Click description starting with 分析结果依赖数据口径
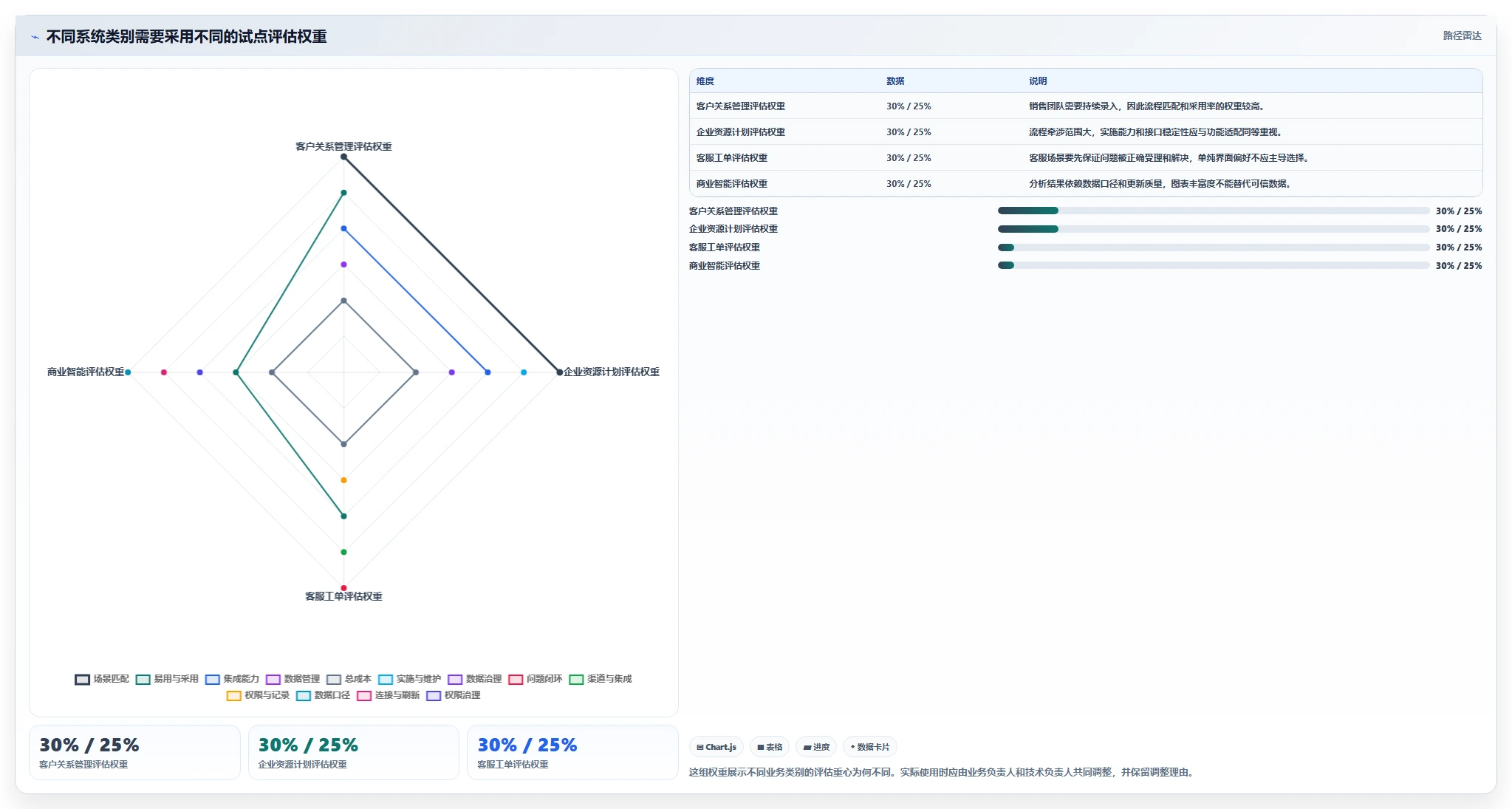This screenshot has height=809, width=1512. click(x=1161, y=184)
